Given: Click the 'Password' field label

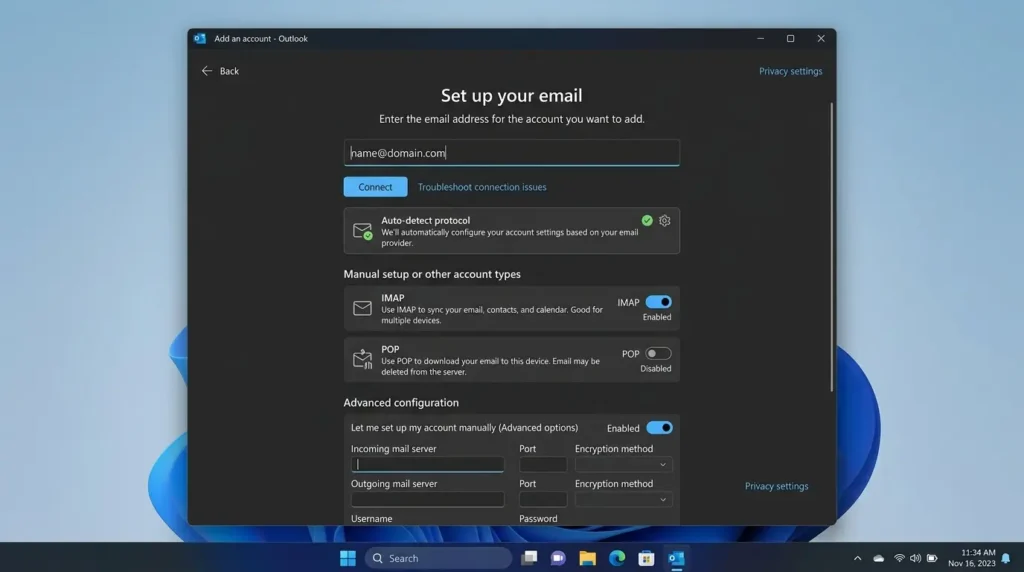Looking at the screenshot, I should click(x=538, y=518).
